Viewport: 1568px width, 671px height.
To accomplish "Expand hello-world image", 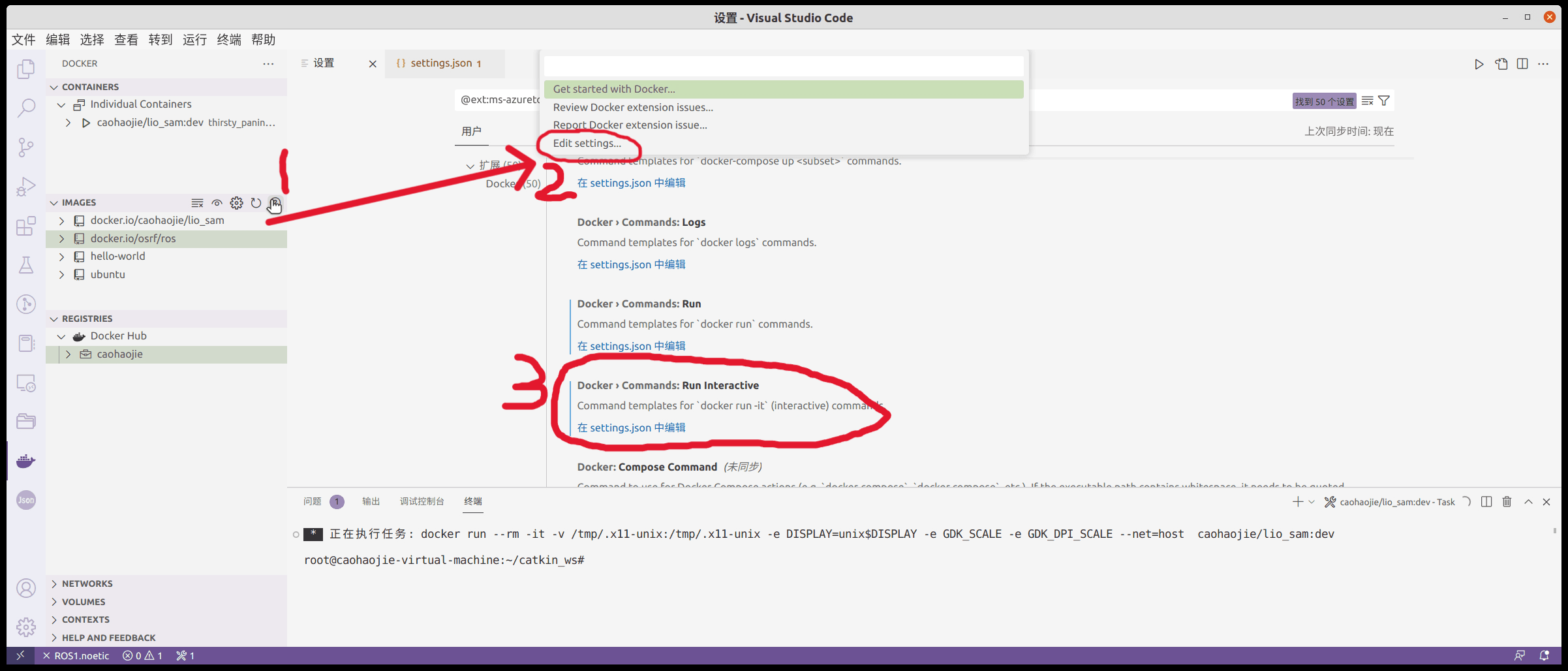I will 61,257.
